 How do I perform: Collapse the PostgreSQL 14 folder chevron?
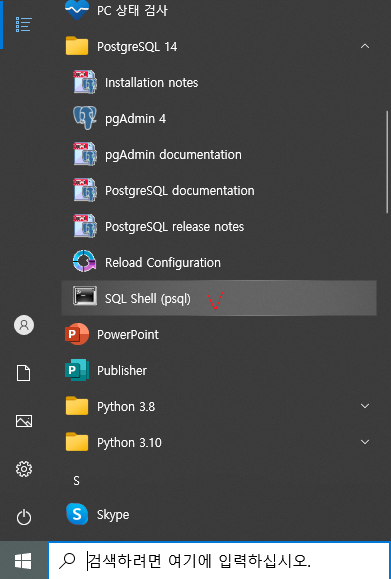[365, 46]
